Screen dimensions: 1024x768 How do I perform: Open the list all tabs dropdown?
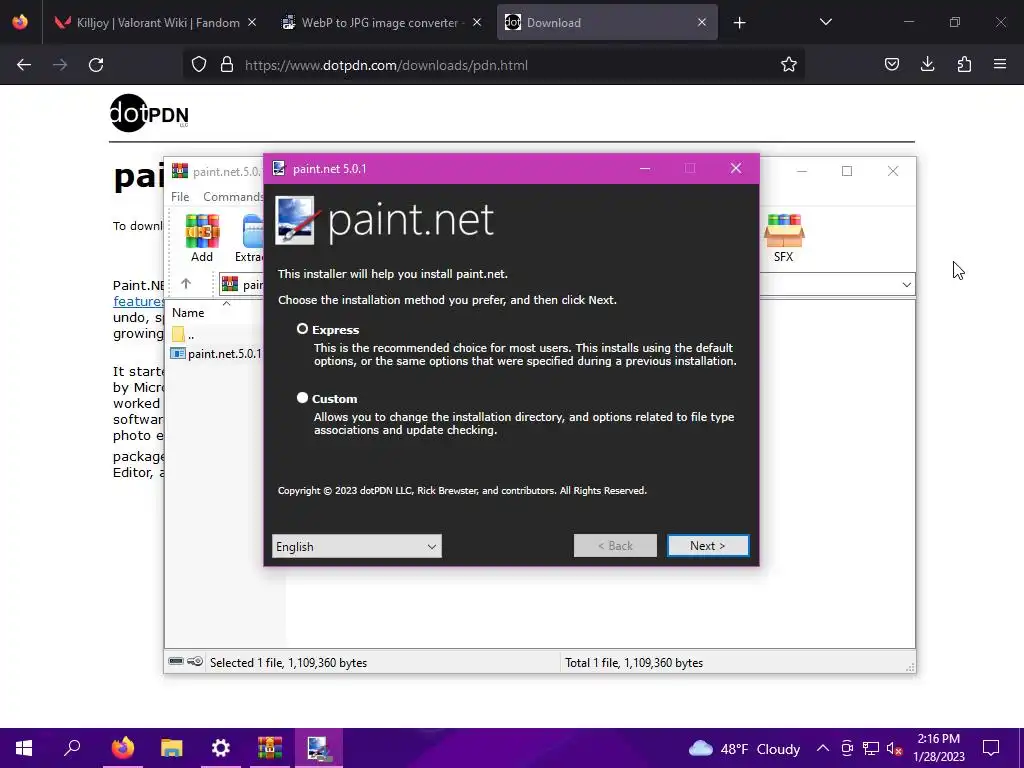pos(825,23)
